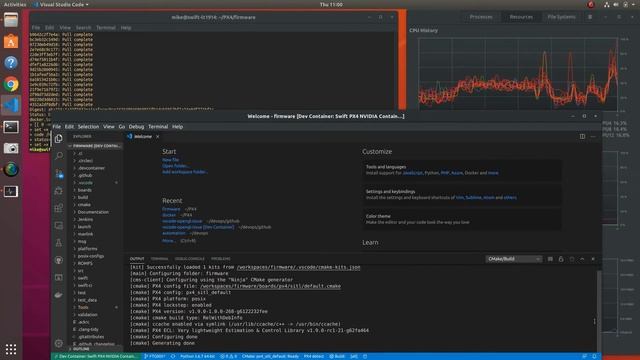Show Applications grid in the dock
This screenshot has width=640, height=360.
[x=11, y=349]
